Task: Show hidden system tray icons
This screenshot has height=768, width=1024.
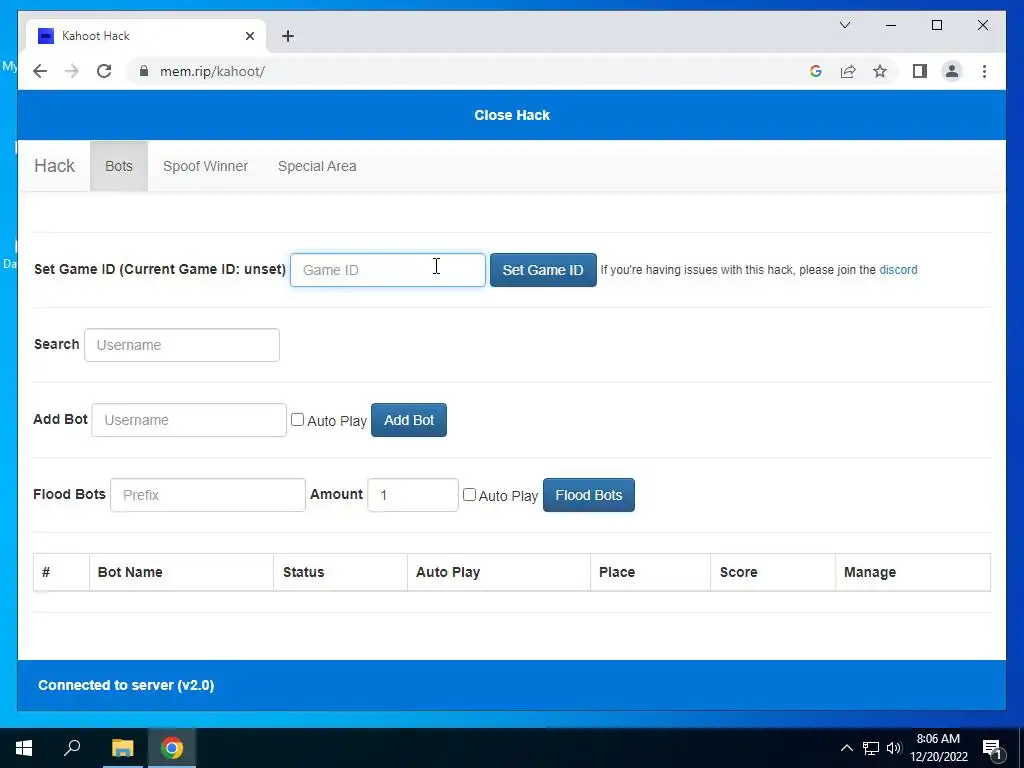Action: point(846,748)
